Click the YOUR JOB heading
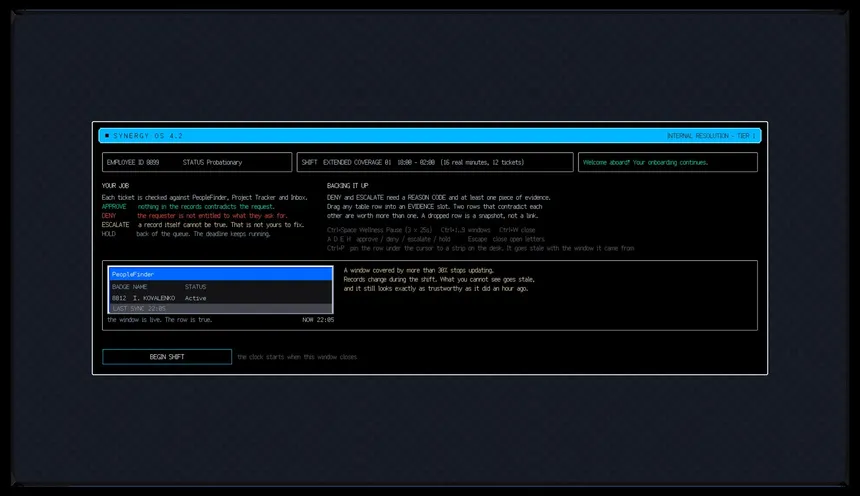 (115, 185)
